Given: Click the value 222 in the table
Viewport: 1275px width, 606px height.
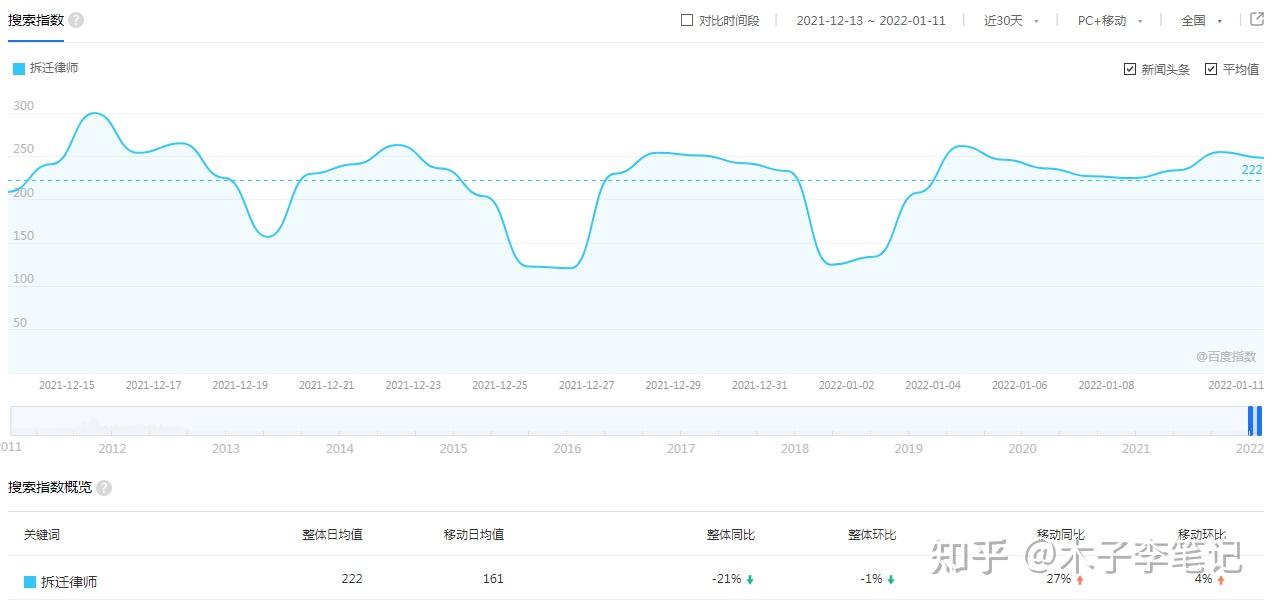Looking at the screenshot, I should 352,579.
